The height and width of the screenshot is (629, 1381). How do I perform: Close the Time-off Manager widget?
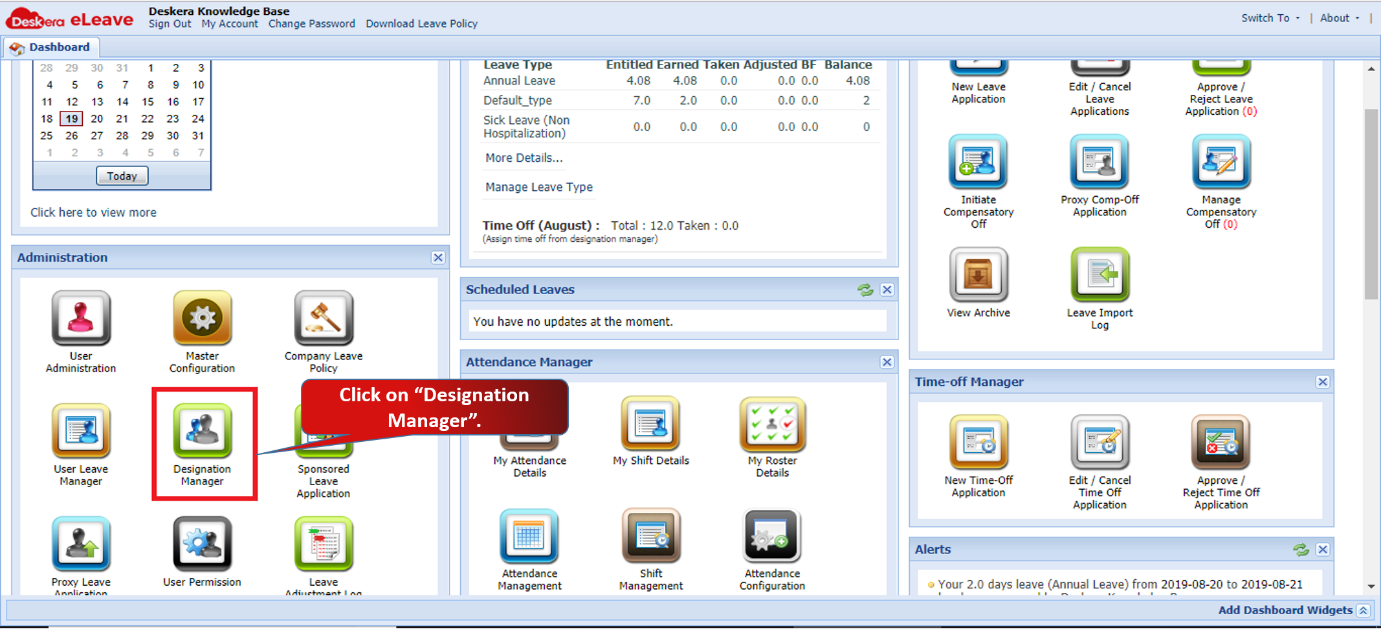1323,382
